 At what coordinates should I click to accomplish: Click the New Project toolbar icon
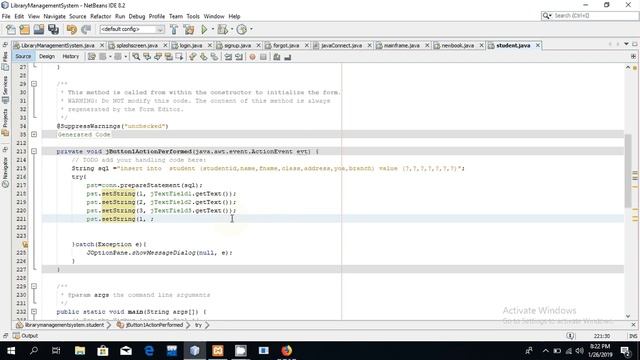[x=24, y=29]
